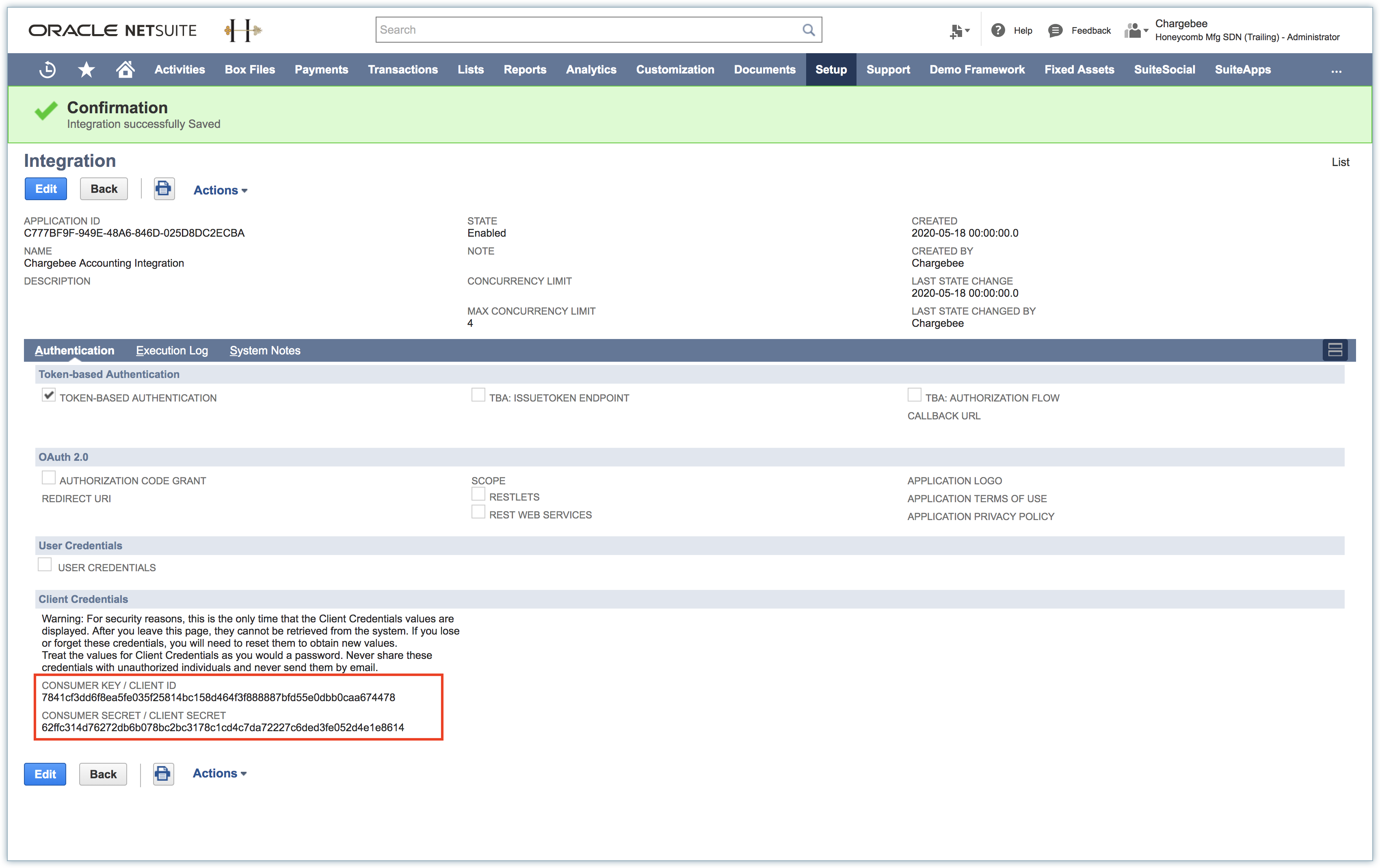Open the Recent Records history icon
The image size is (1380, 868).
[x=47, y=70]
